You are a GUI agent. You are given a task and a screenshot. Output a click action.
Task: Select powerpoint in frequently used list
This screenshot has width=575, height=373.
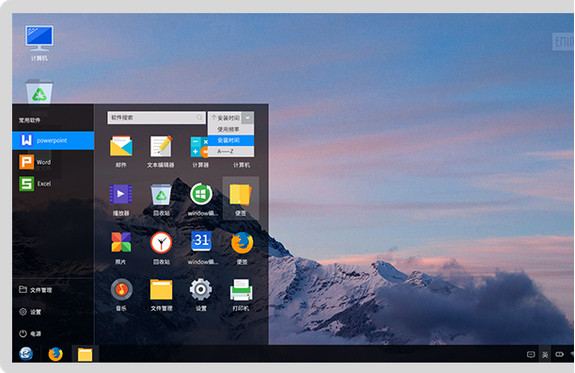(x=53, y=140)
